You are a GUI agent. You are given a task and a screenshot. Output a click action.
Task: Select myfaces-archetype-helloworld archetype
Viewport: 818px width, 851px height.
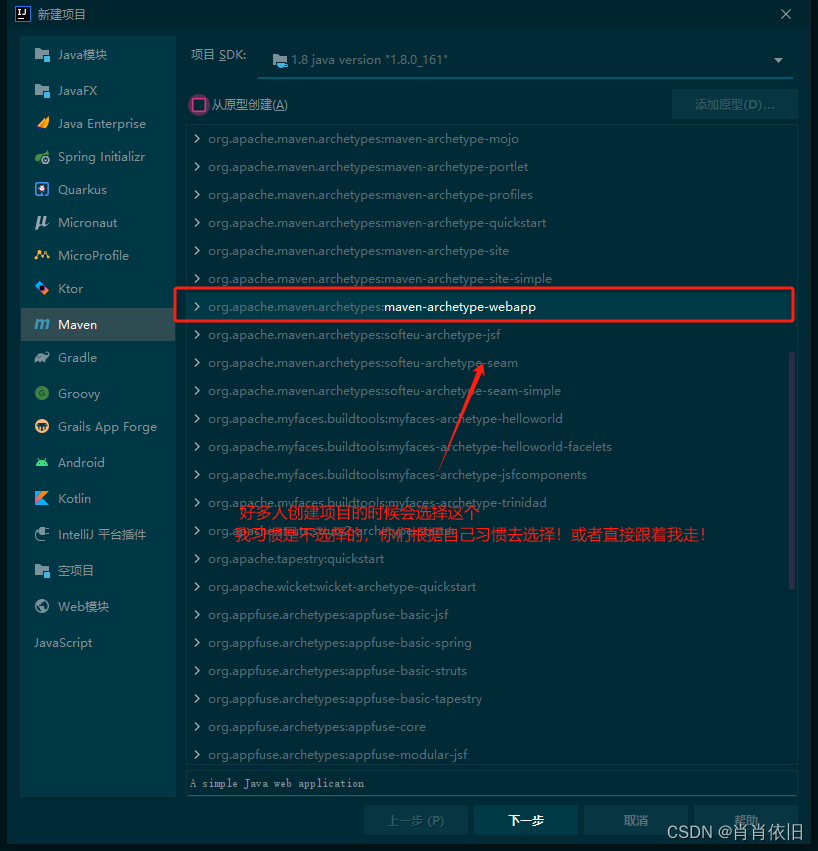pyautogui.click(x=491, y=419)
